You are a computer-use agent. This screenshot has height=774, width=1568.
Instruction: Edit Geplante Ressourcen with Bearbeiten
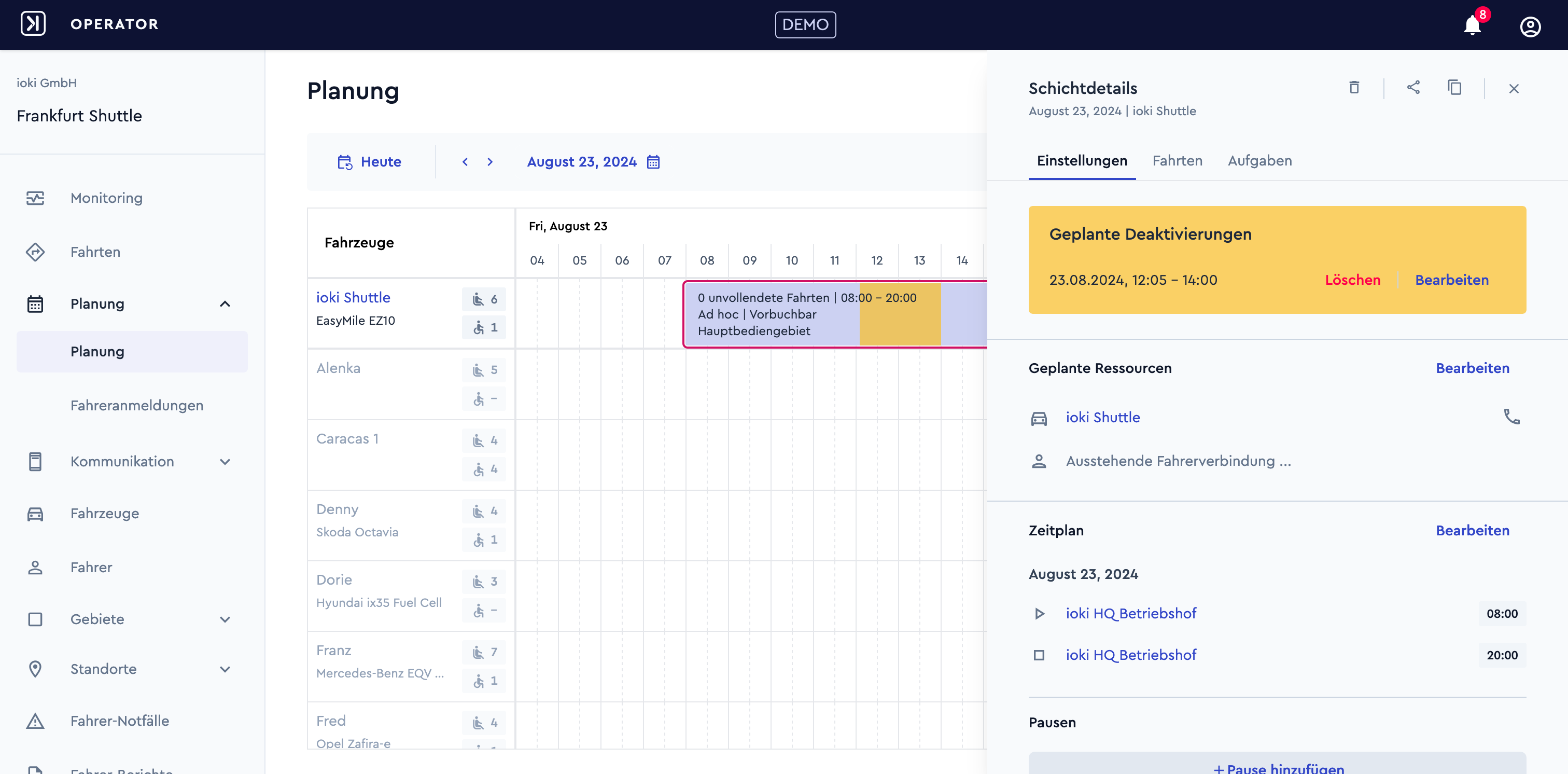coord(1472,368)
